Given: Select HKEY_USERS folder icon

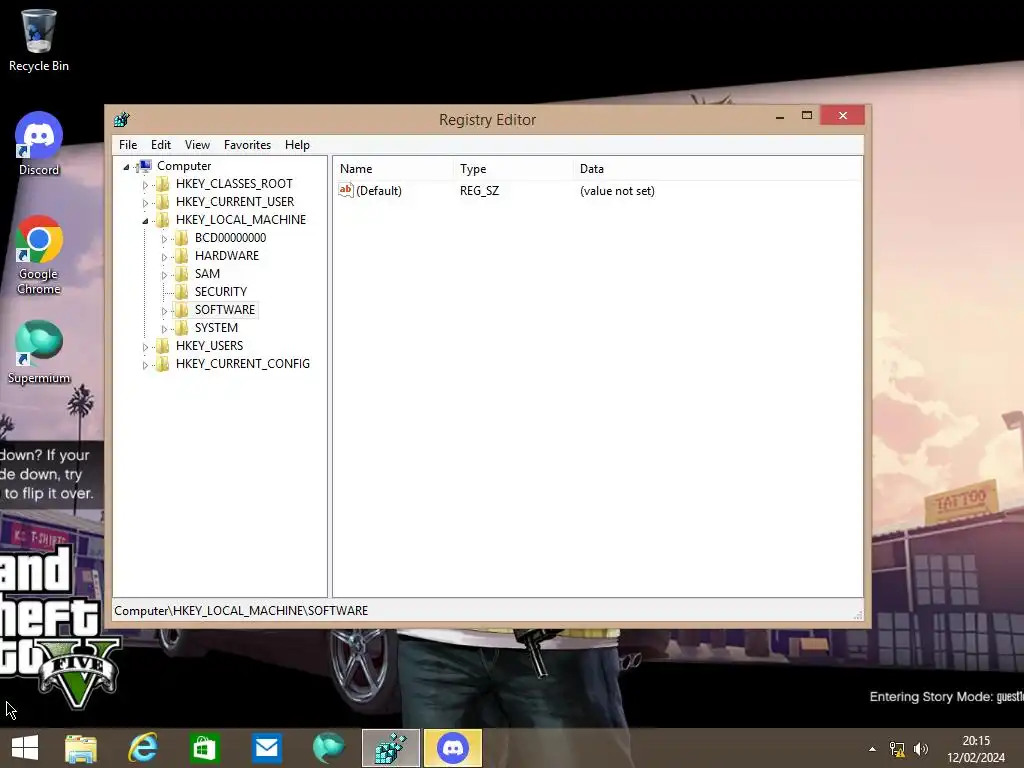Looking at the screenshot, I should pos(163,345).
